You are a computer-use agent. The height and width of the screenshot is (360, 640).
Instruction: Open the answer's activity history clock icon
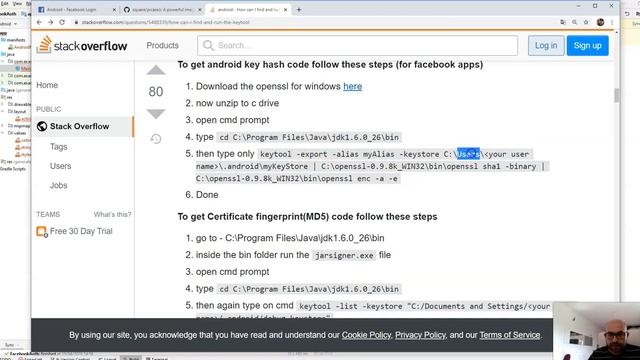(156, 139)
